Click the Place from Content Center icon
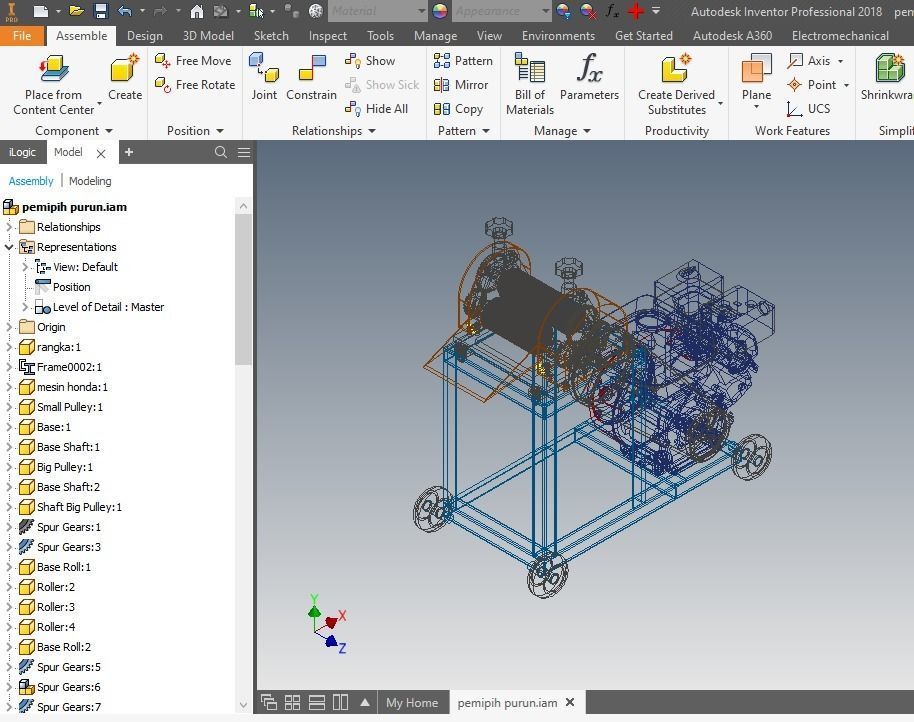The image size is (914, 722). [54, 68]
